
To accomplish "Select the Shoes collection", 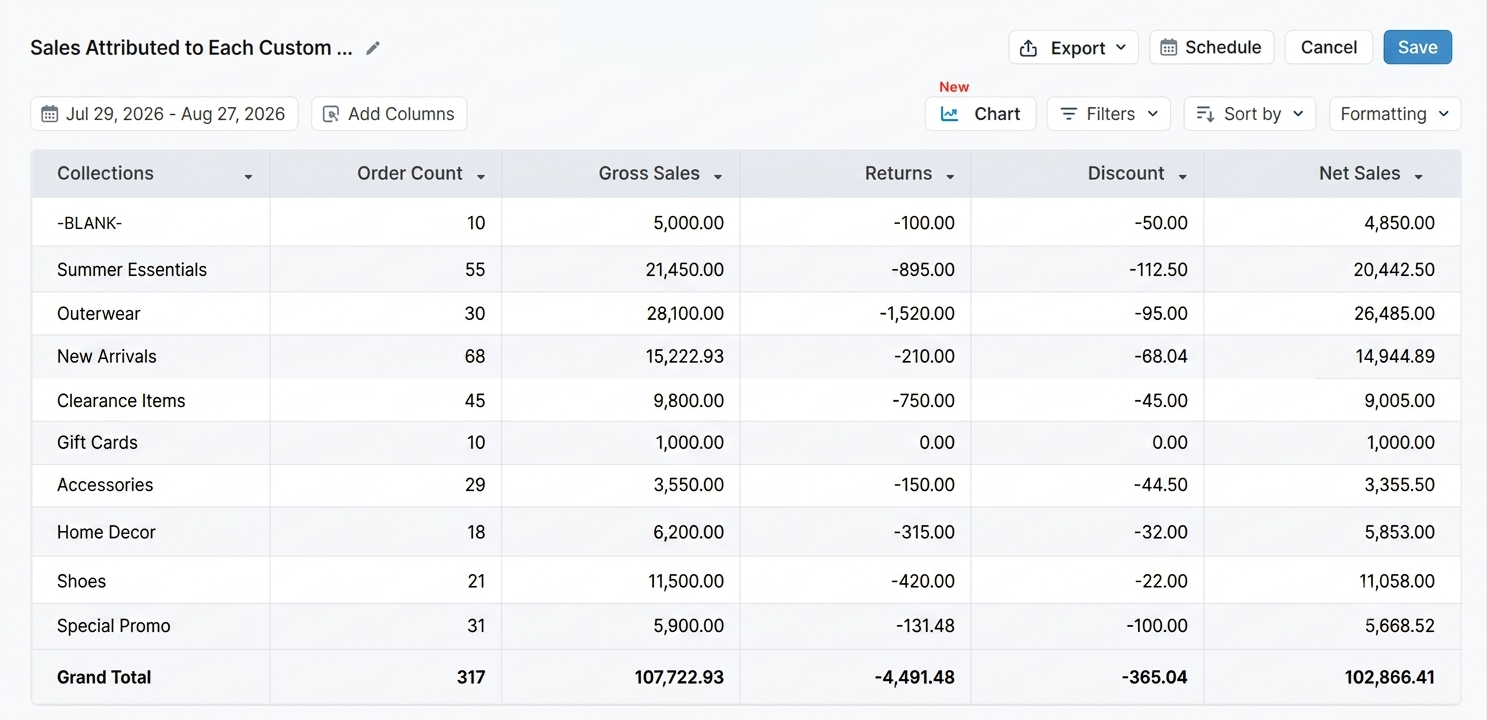I will point(81,582).
